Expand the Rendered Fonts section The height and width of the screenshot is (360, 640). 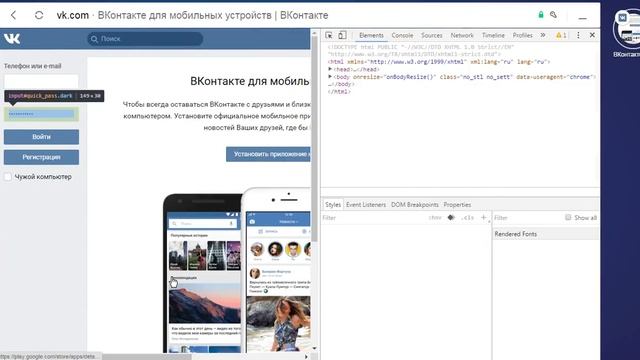tap(546, 234)
